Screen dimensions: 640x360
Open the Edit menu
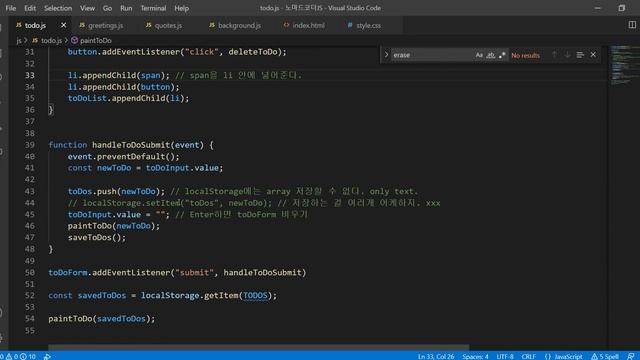click(30, 8)
